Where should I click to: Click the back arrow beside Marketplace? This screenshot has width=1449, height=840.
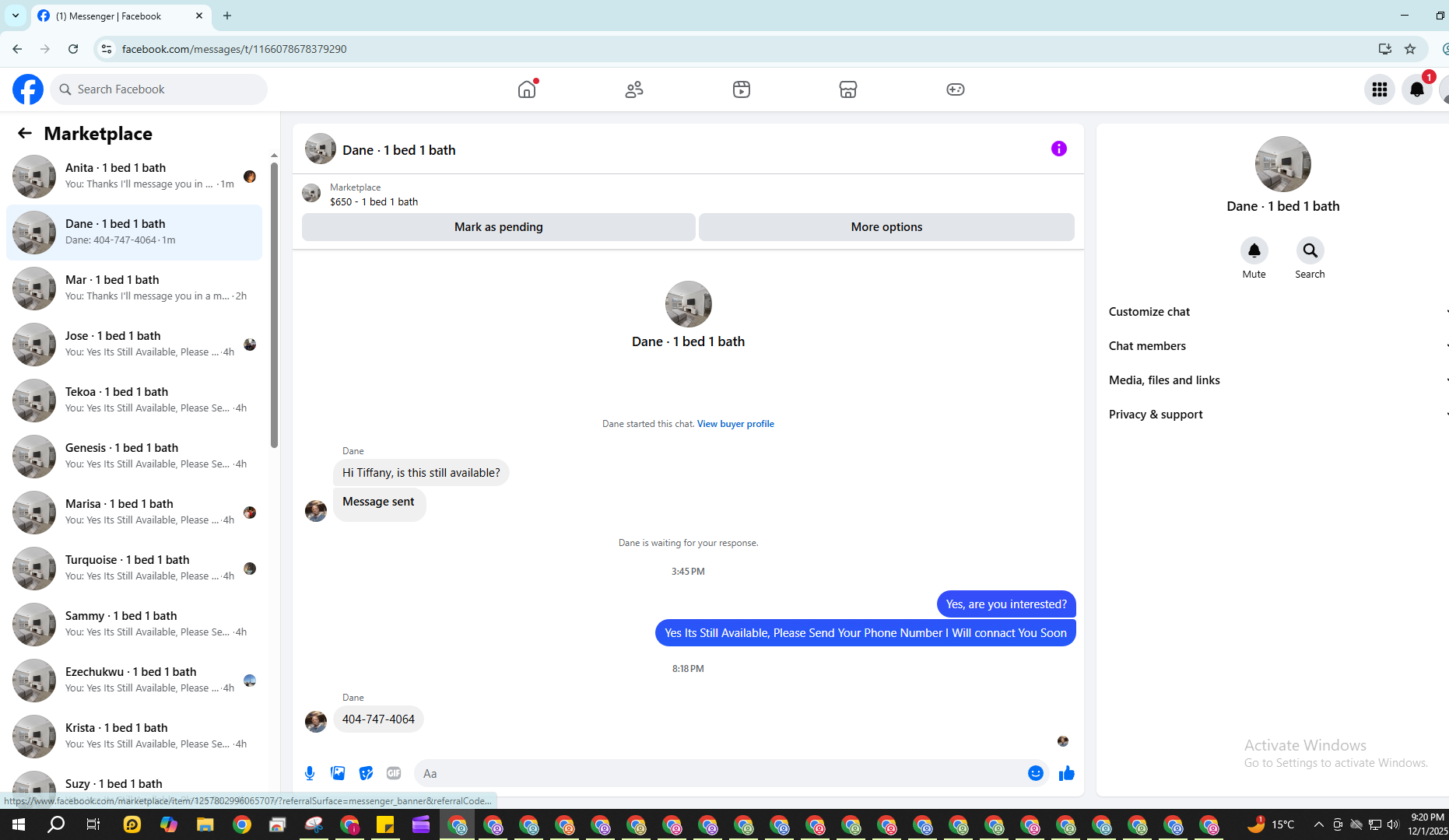pyautogui.click(x=25, y=133)
